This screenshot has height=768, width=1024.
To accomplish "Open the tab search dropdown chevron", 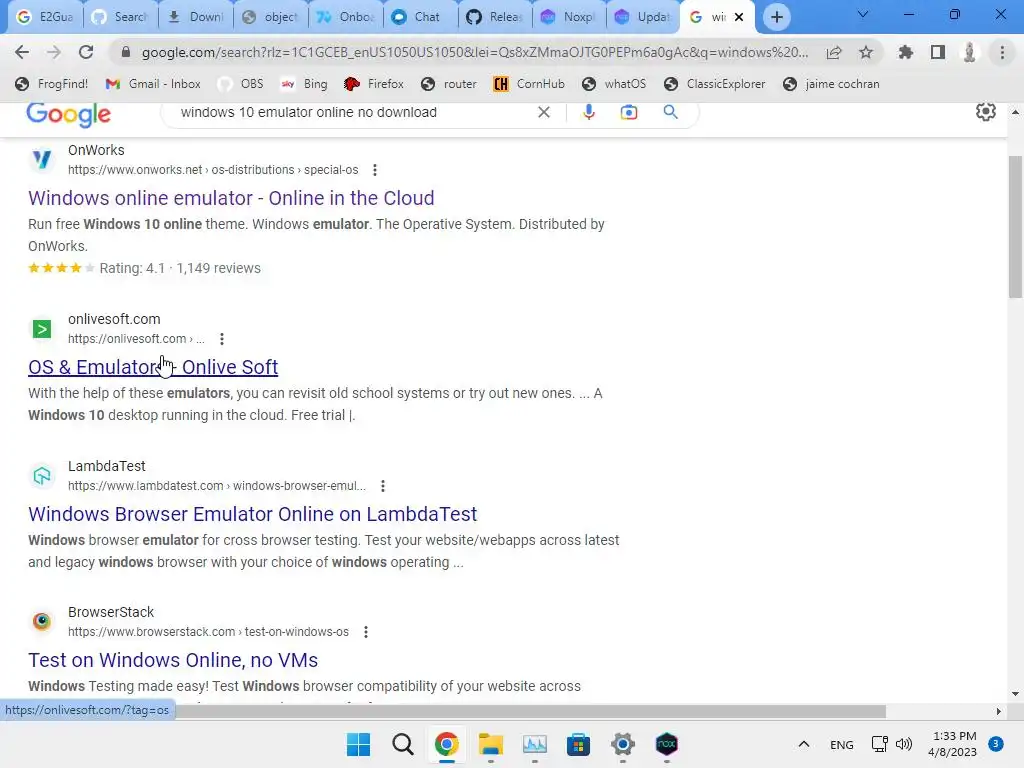I will 863,14.
